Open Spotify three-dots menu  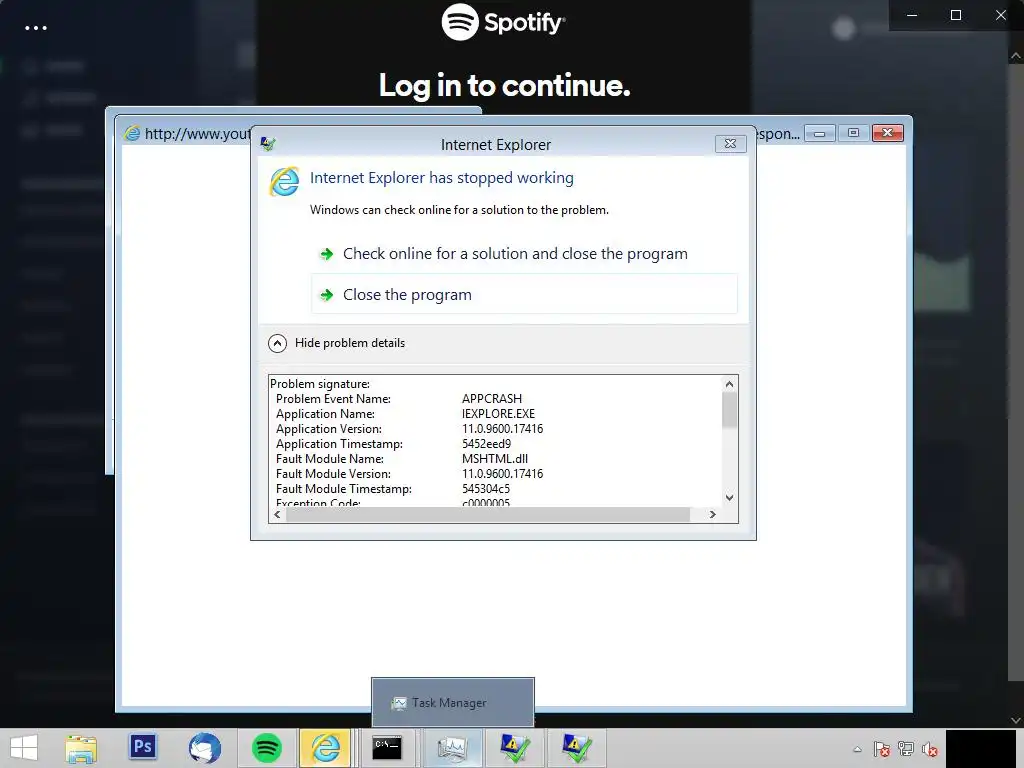(x=35, y=28)
